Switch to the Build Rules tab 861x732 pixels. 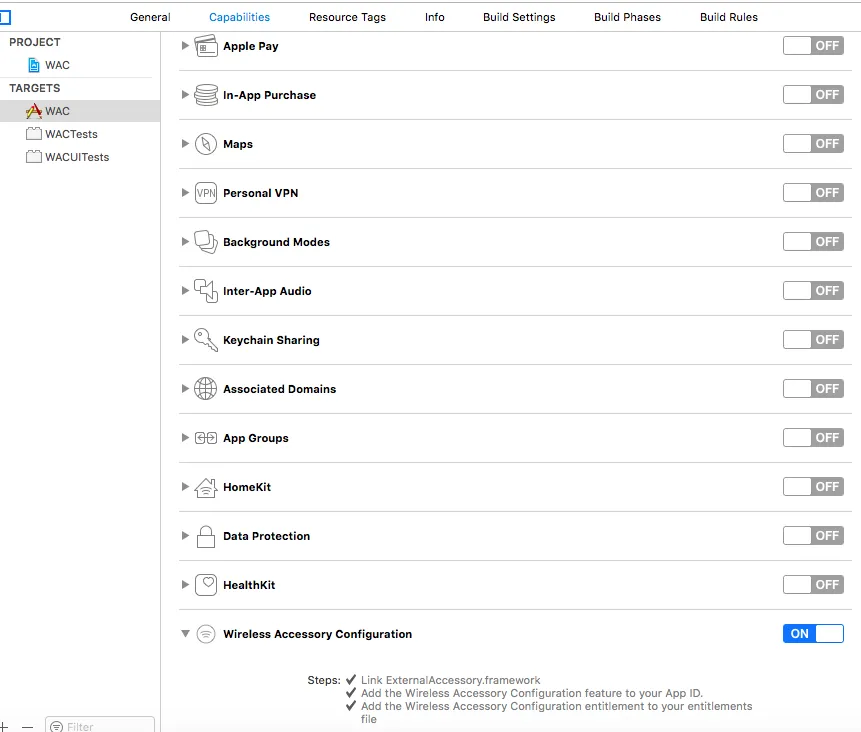729,17
